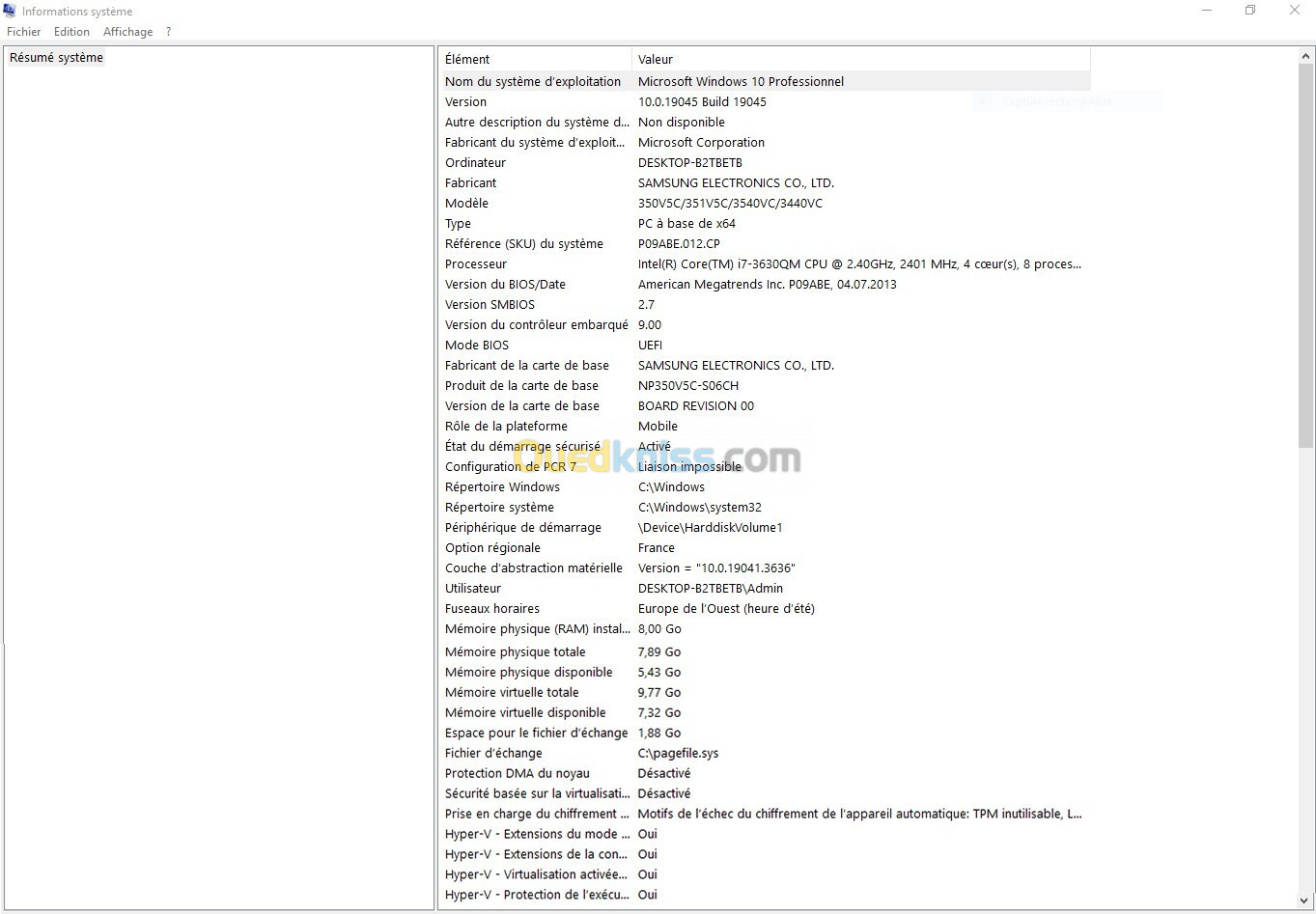Select the Mémoire virtuelle totale label
The height and width of the screenshot is (914, 1316).
pyautogui.click(x=512, y=693)
